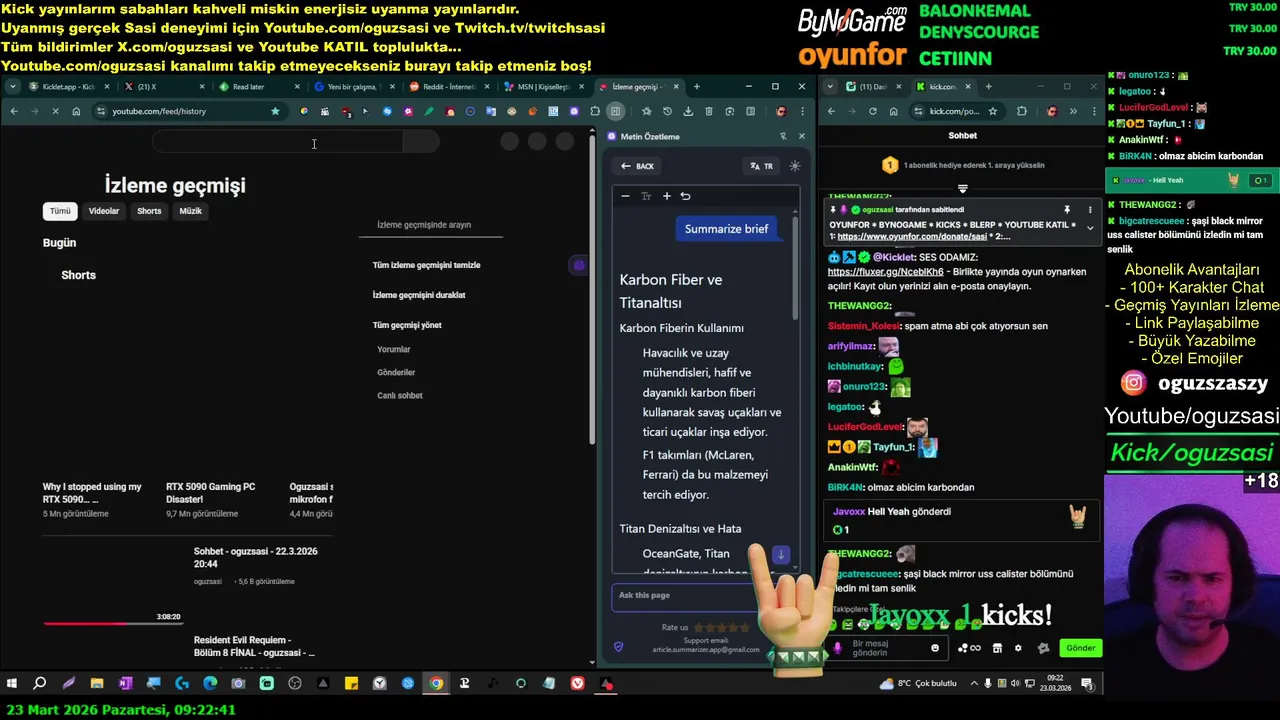1280x720 pixels.
Task: Click the BACK button in summarizer panel
Action: [637, 166]
